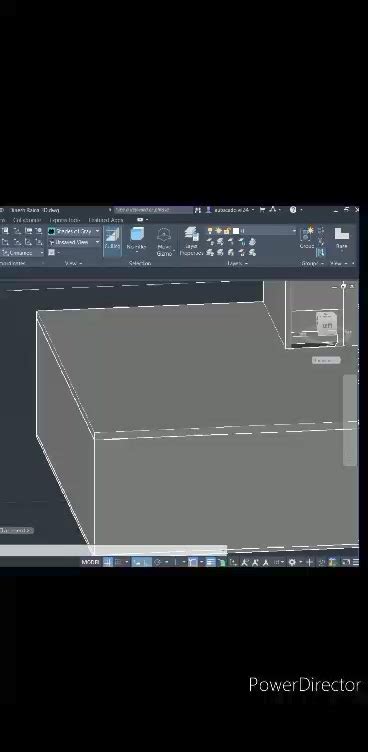
Task: Click the Group button in ribbon
Action: point(307,238)
